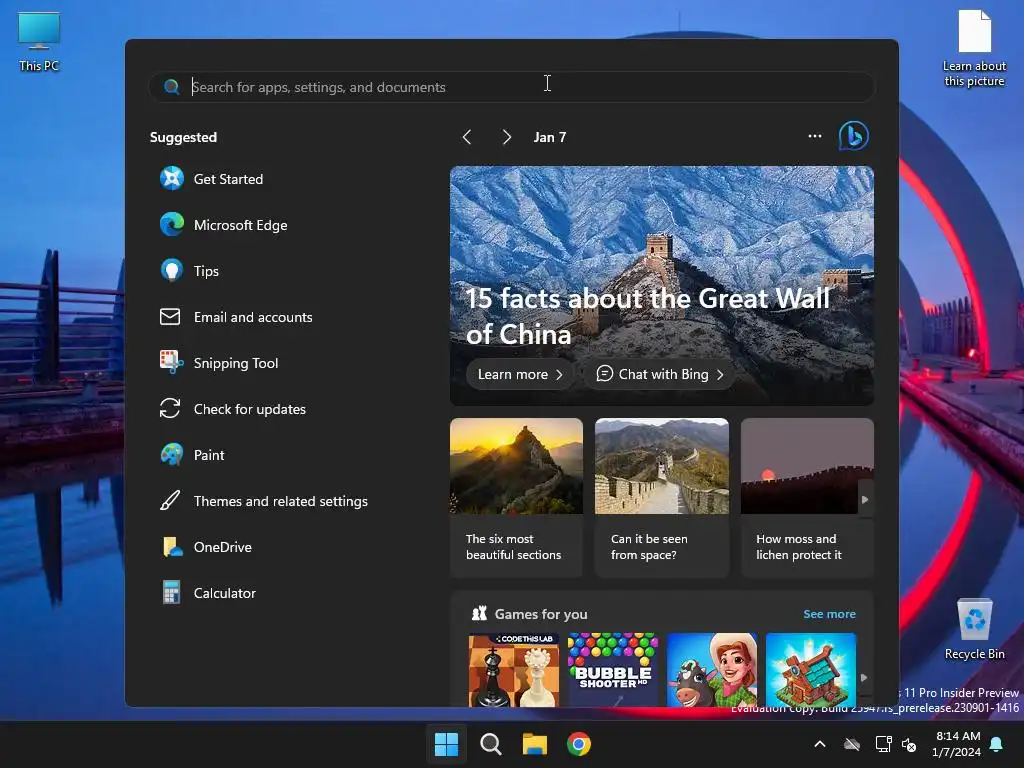Viewport: 1024px width, 768px height.
Task: Open How moss and lichen protect it card
Action: tap(807, 497)
